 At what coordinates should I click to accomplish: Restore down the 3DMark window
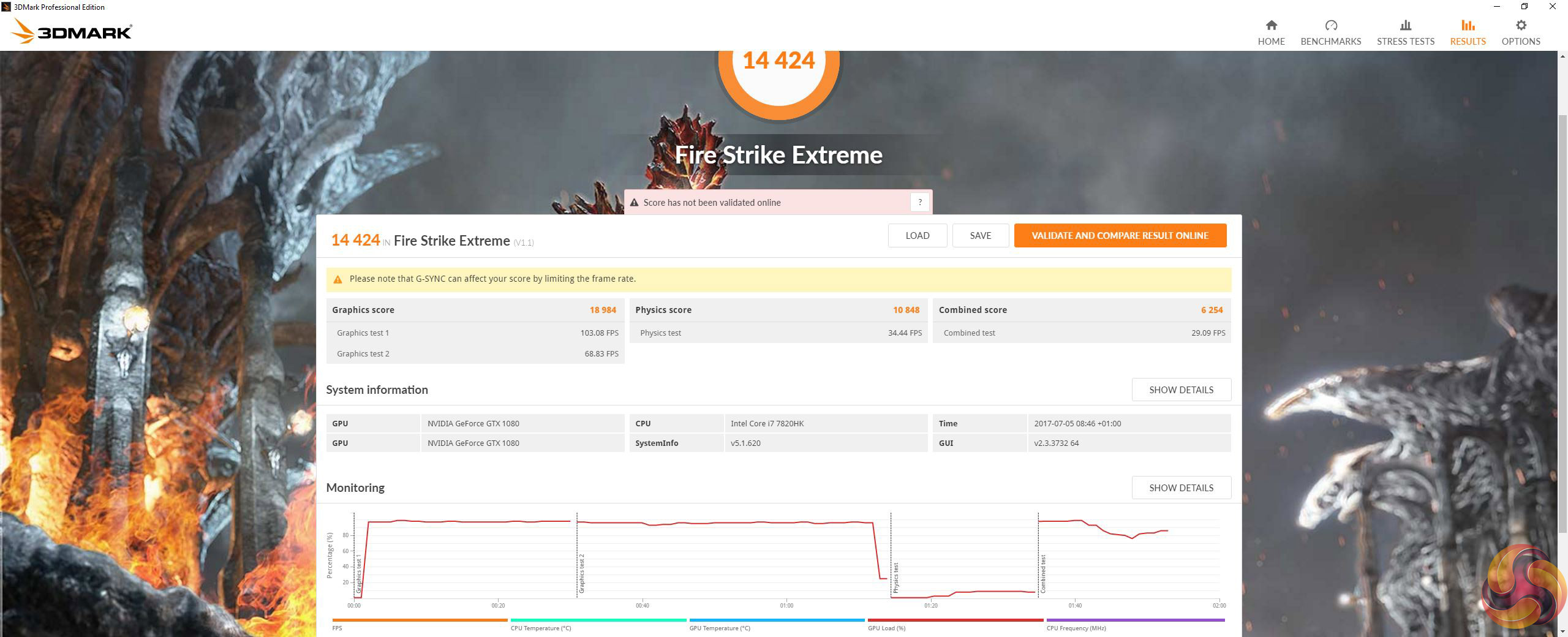[x=1525, y=7]
